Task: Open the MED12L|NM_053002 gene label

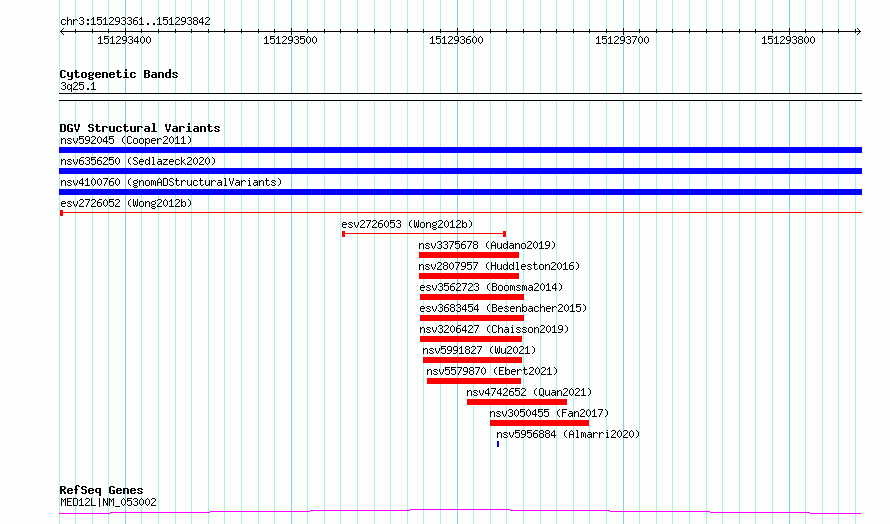Action: tap(108, 502)
